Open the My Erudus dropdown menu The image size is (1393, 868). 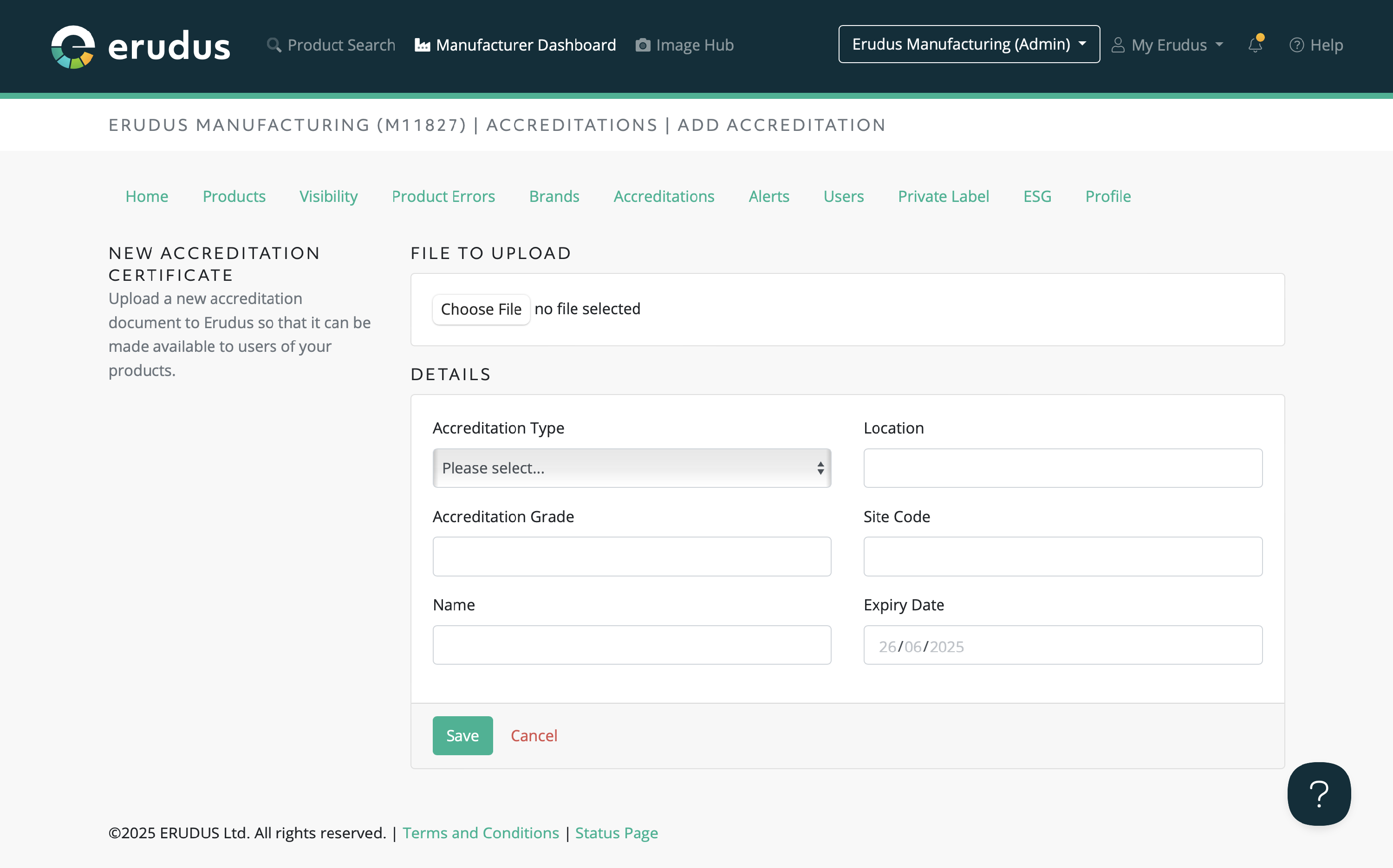coord(1169,45)
